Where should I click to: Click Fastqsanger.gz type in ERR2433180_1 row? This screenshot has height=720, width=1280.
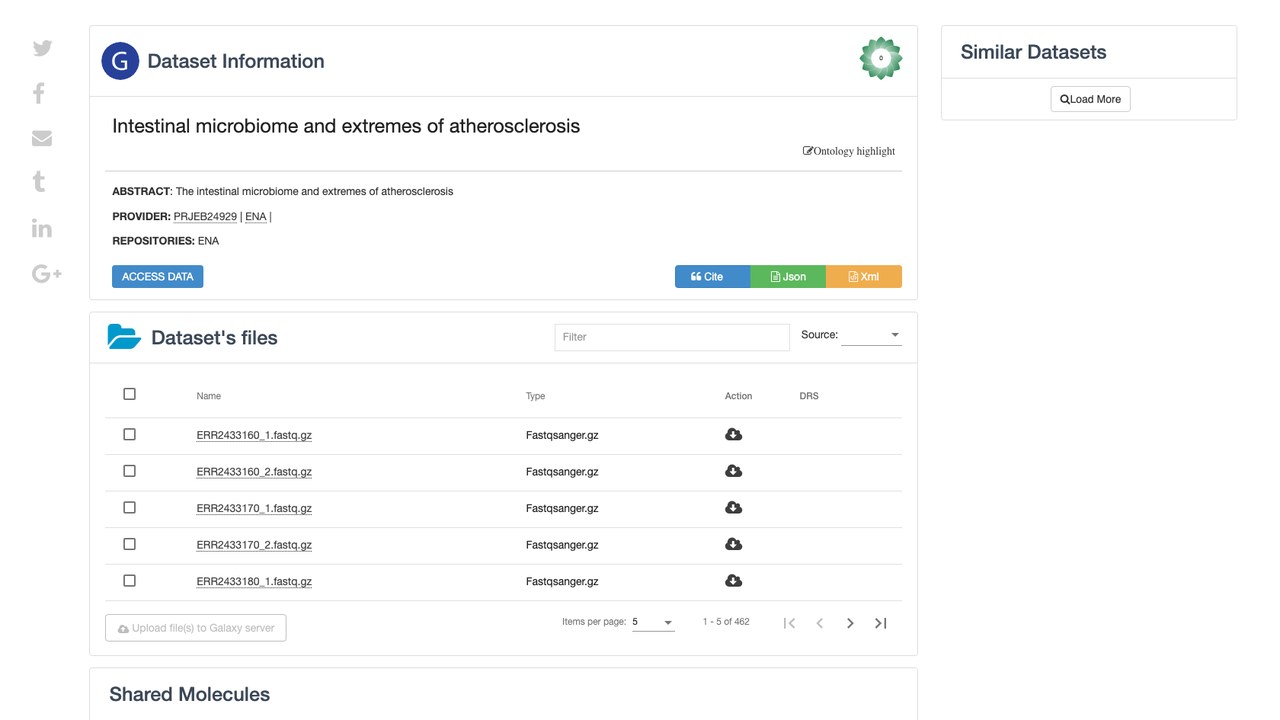point(562,581)
